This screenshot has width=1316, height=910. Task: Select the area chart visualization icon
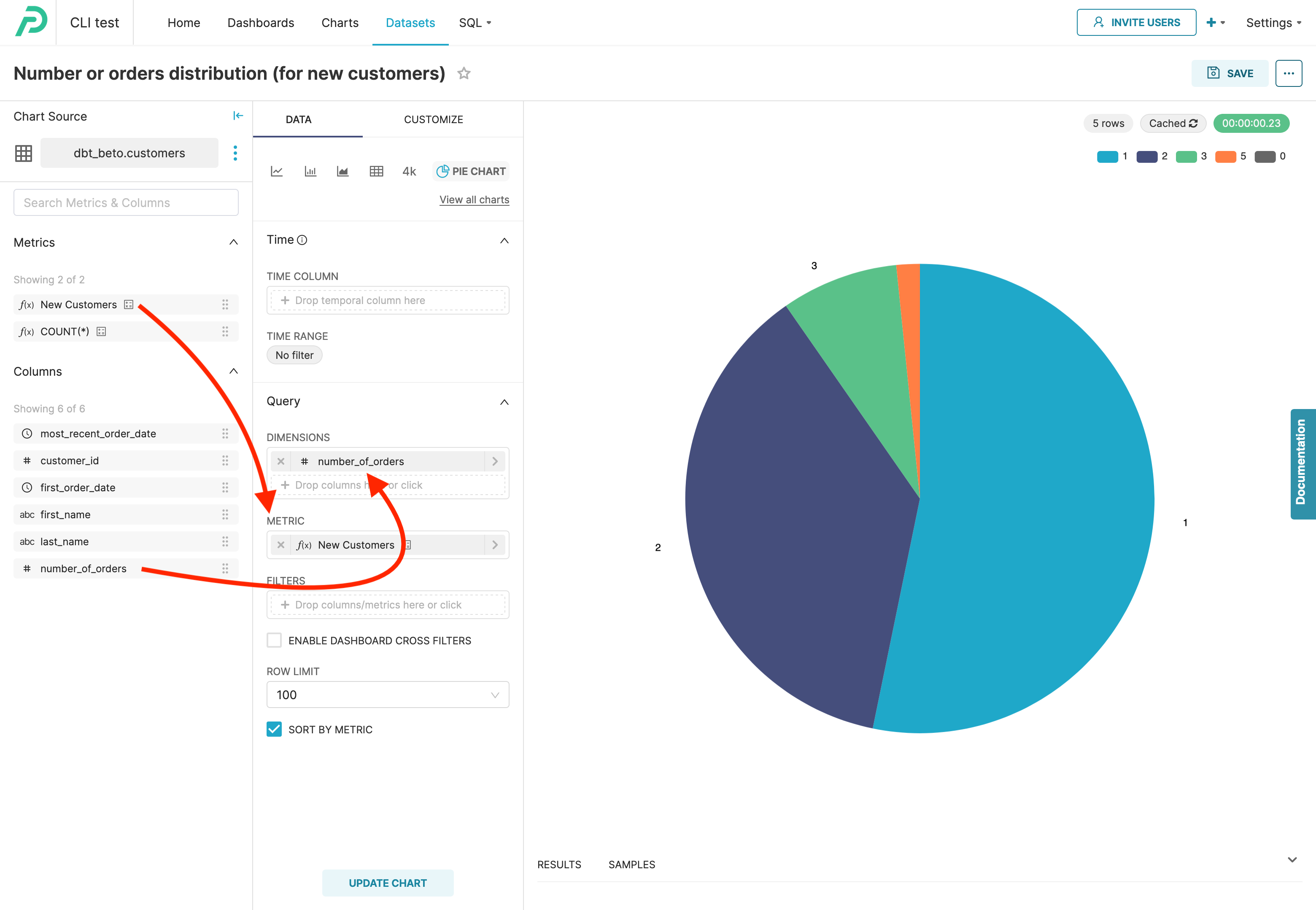[x=342, y=171]
